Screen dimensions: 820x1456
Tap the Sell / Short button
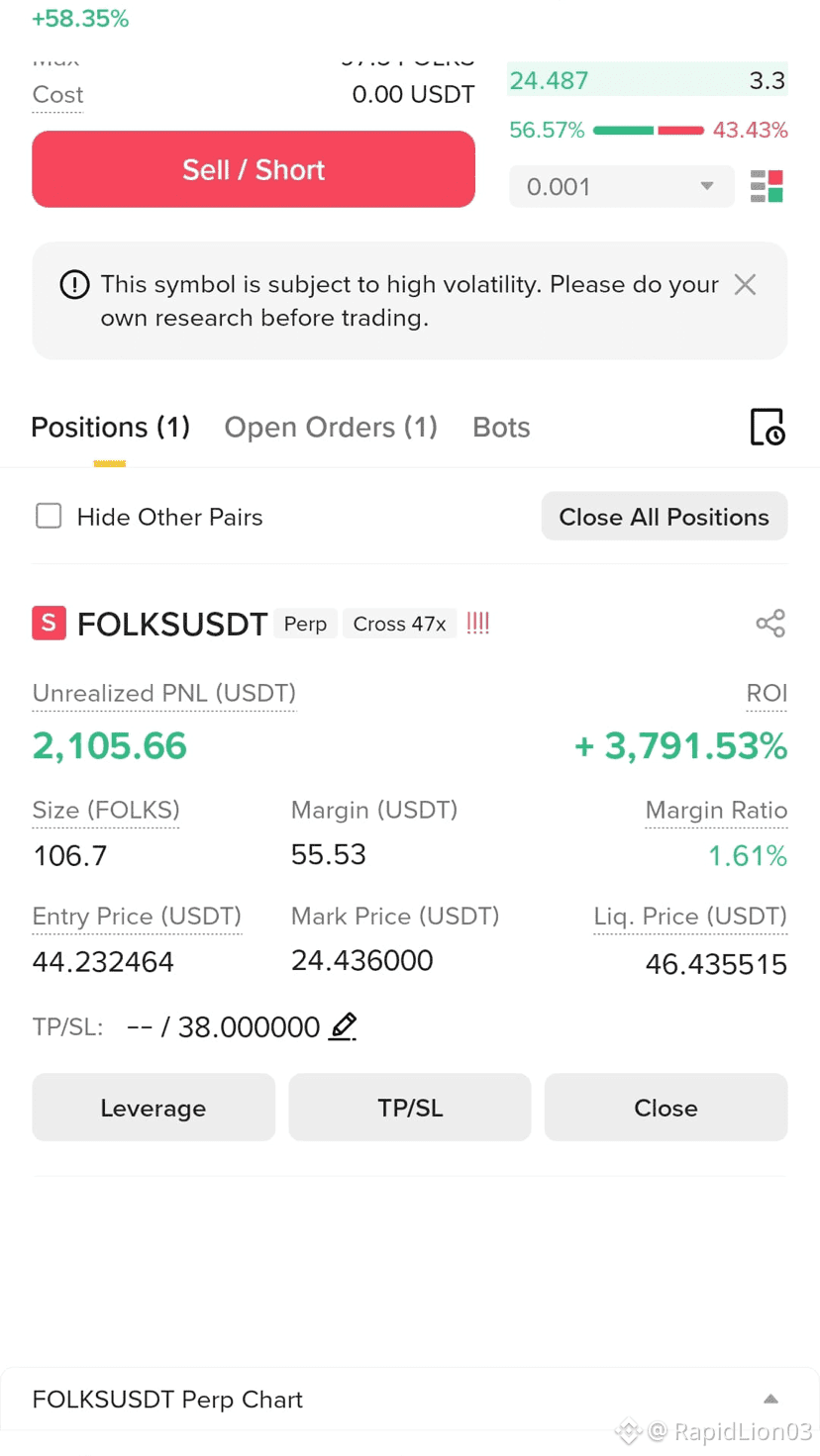[254, 169]
